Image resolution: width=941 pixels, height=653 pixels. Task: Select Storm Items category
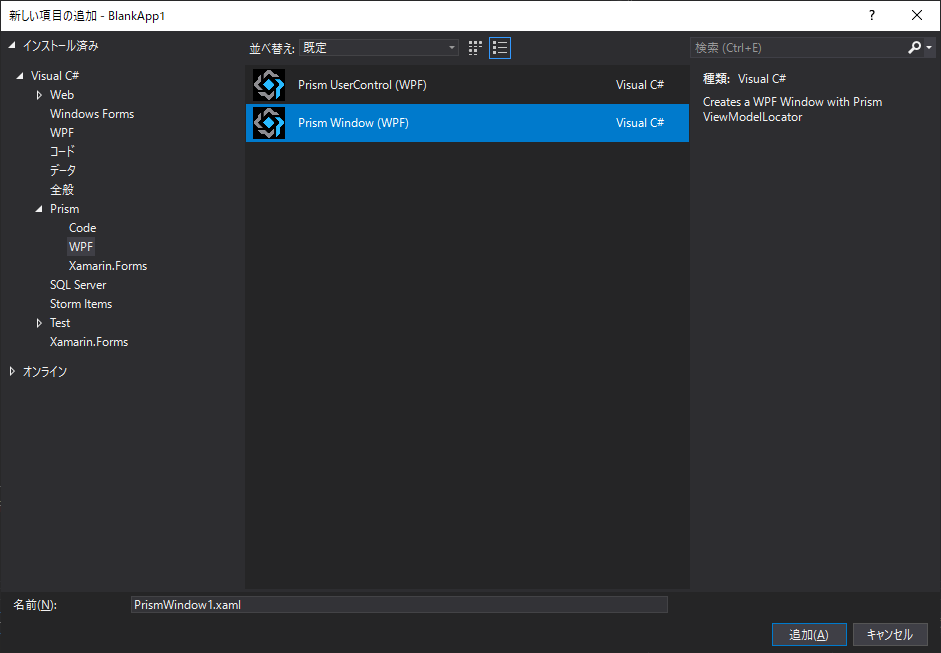click(x=81, y=304)
